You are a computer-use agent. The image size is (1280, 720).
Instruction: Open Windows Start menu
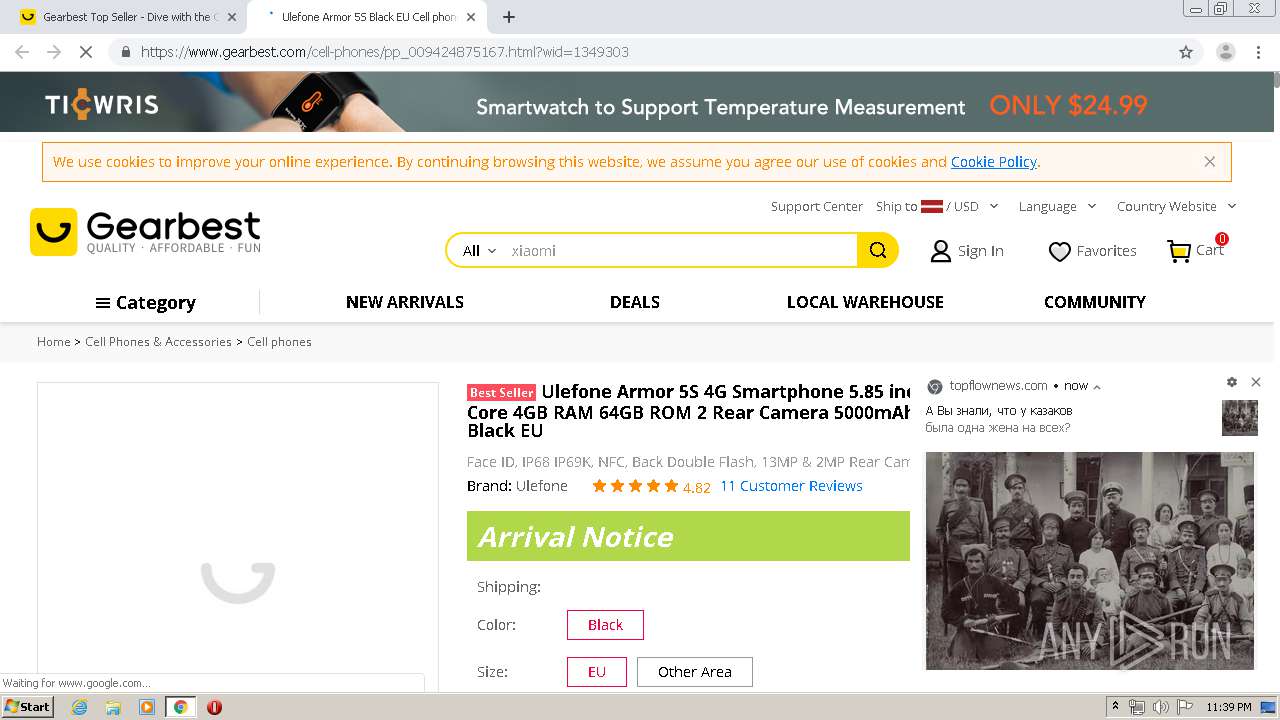(27, 707)
